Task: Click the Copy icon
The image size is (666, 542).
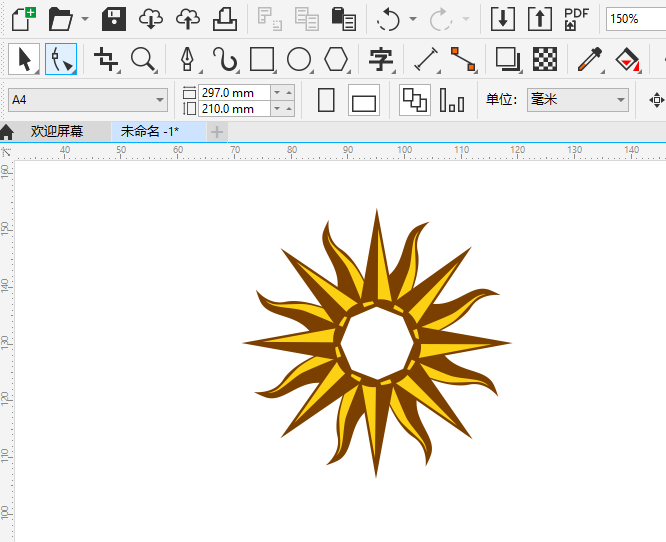Action: (307, 19)
